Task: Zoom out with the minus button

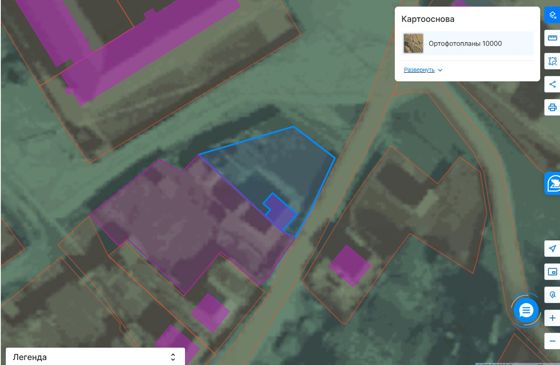Action: [552, 341]
